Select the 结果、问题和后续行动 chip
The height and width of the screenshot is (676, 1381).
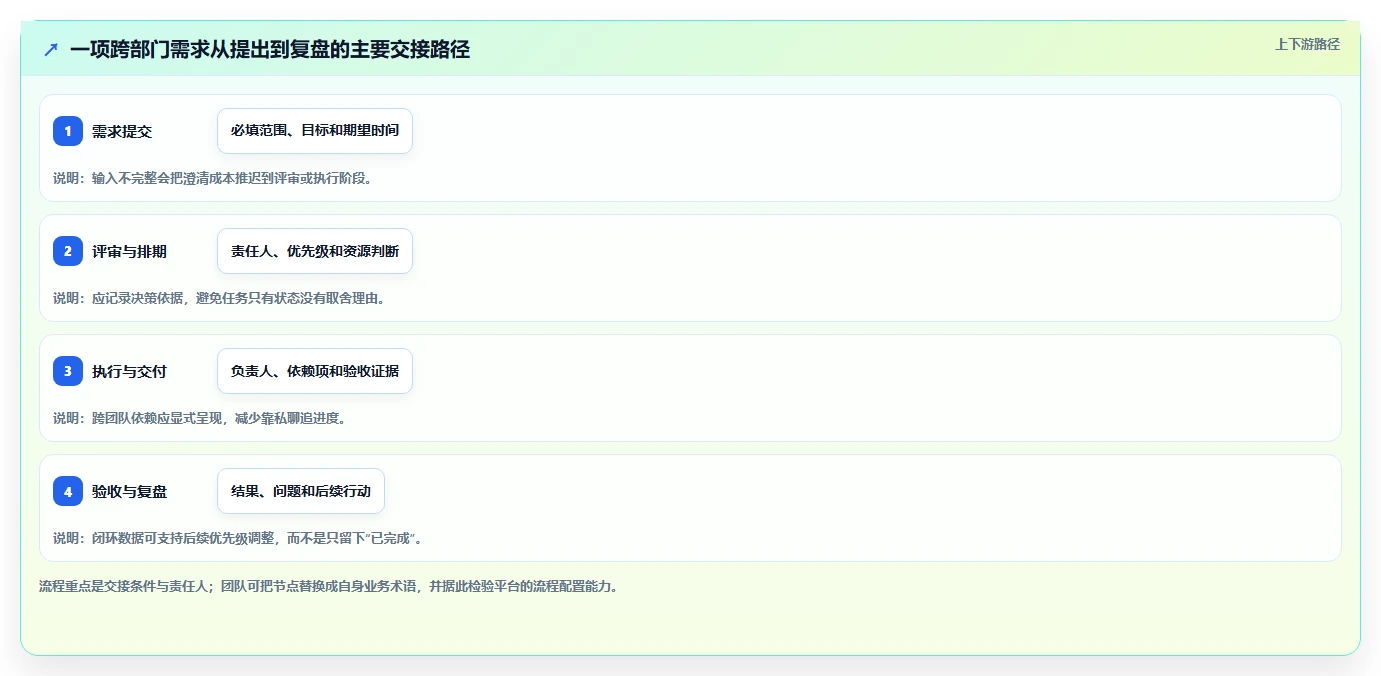[301, 491]
